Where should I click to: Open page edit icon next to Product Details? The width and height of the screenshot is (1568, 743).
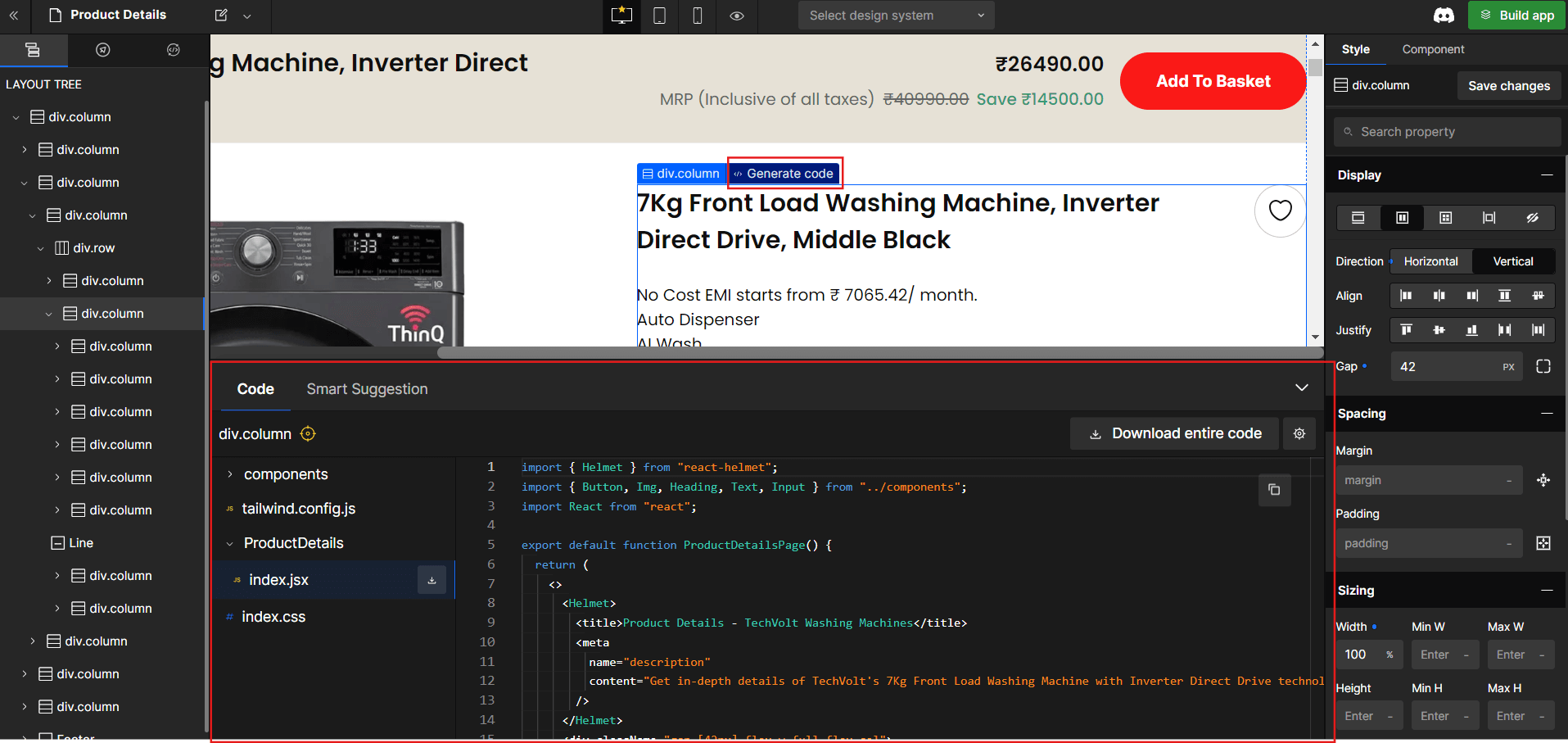pos(221,15)
